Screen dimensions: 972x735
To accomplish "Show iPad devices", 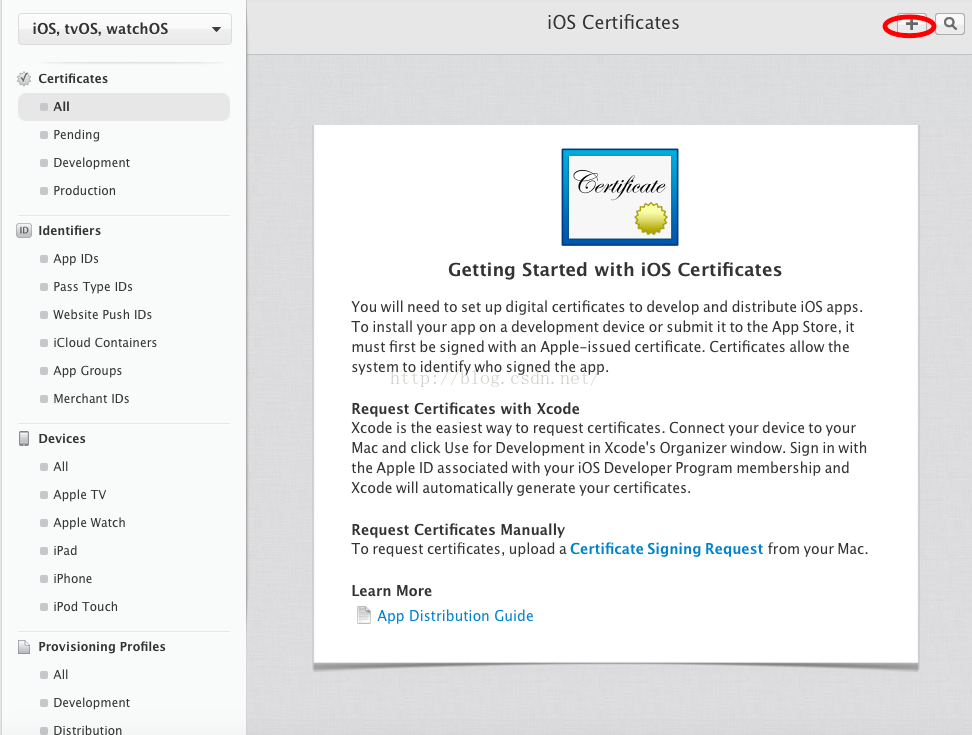I will coord(65,550).
